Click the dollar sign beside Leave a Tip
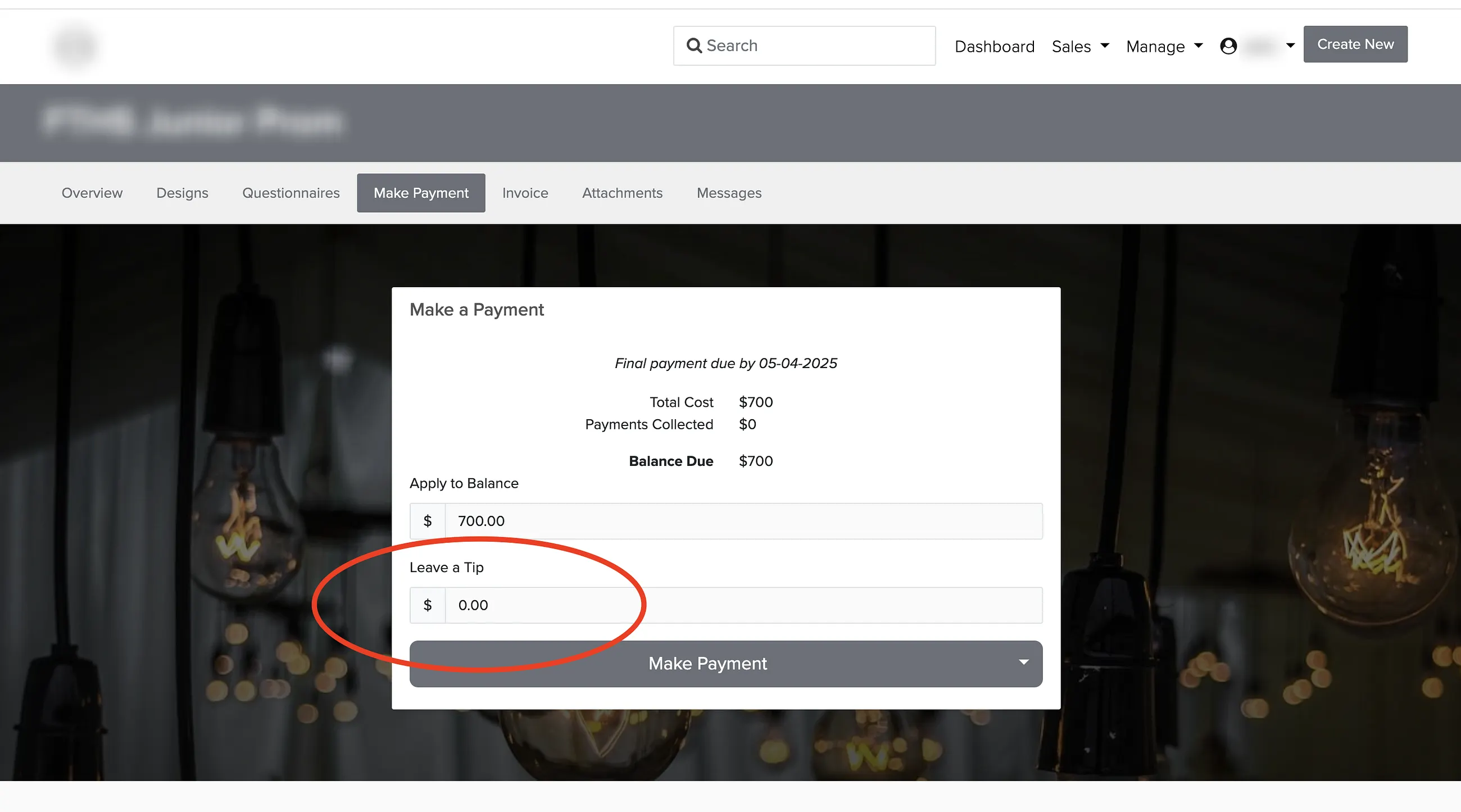The height and width of the screenshot is (812, 1461). coord(428,605)
